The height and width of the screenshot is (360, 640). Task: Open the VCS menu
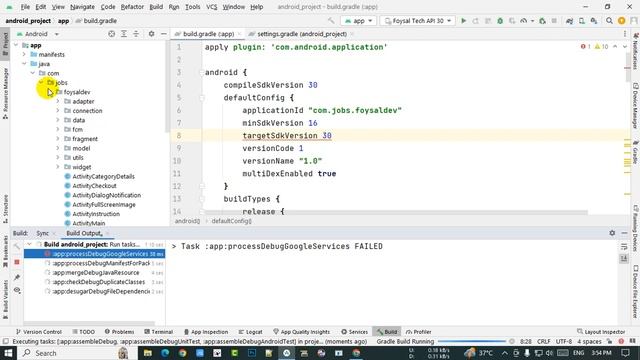211,7
